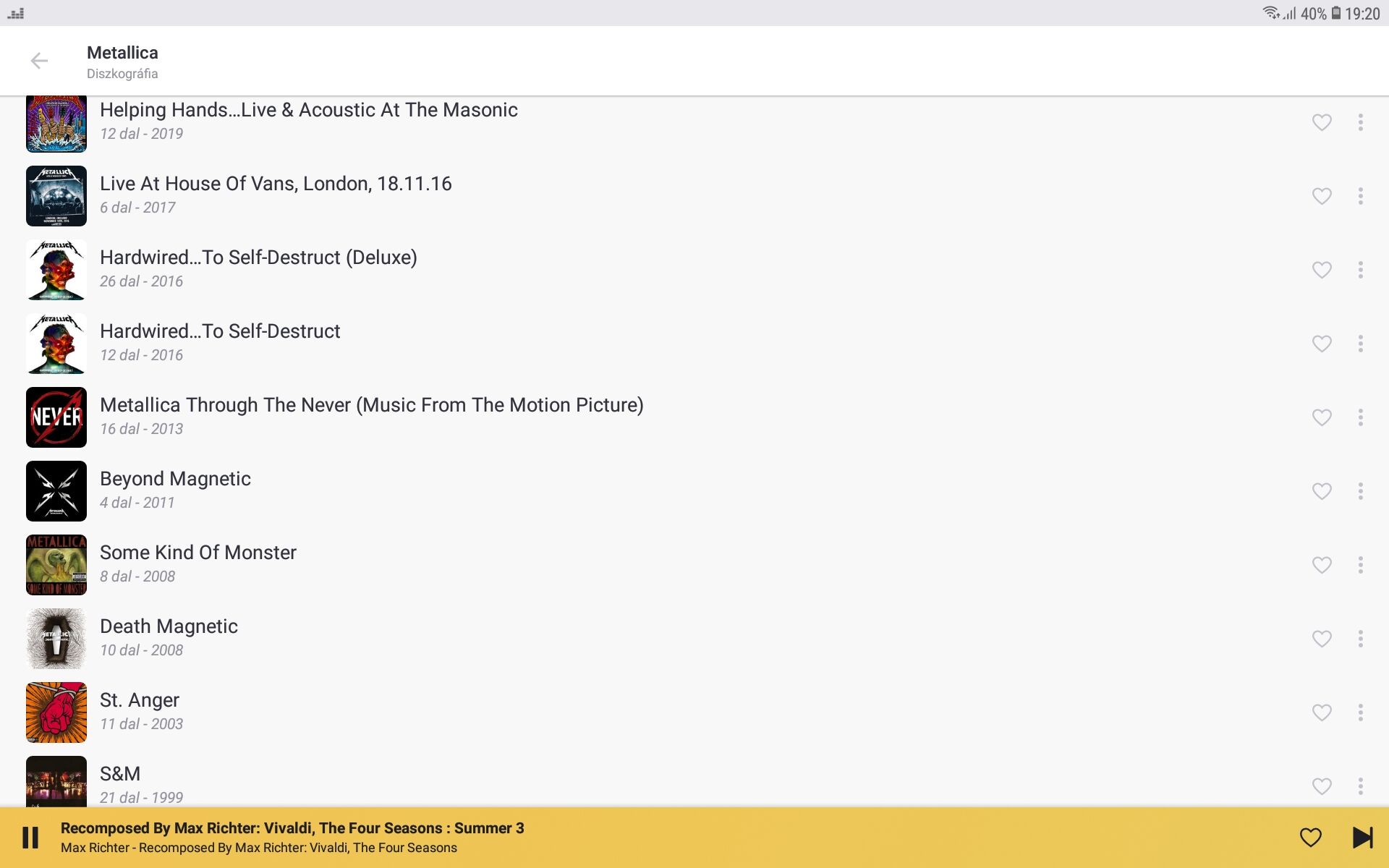Open more options for Live At House Of Vans
Screen dimensions: 1389x868
pos(1361,196)
